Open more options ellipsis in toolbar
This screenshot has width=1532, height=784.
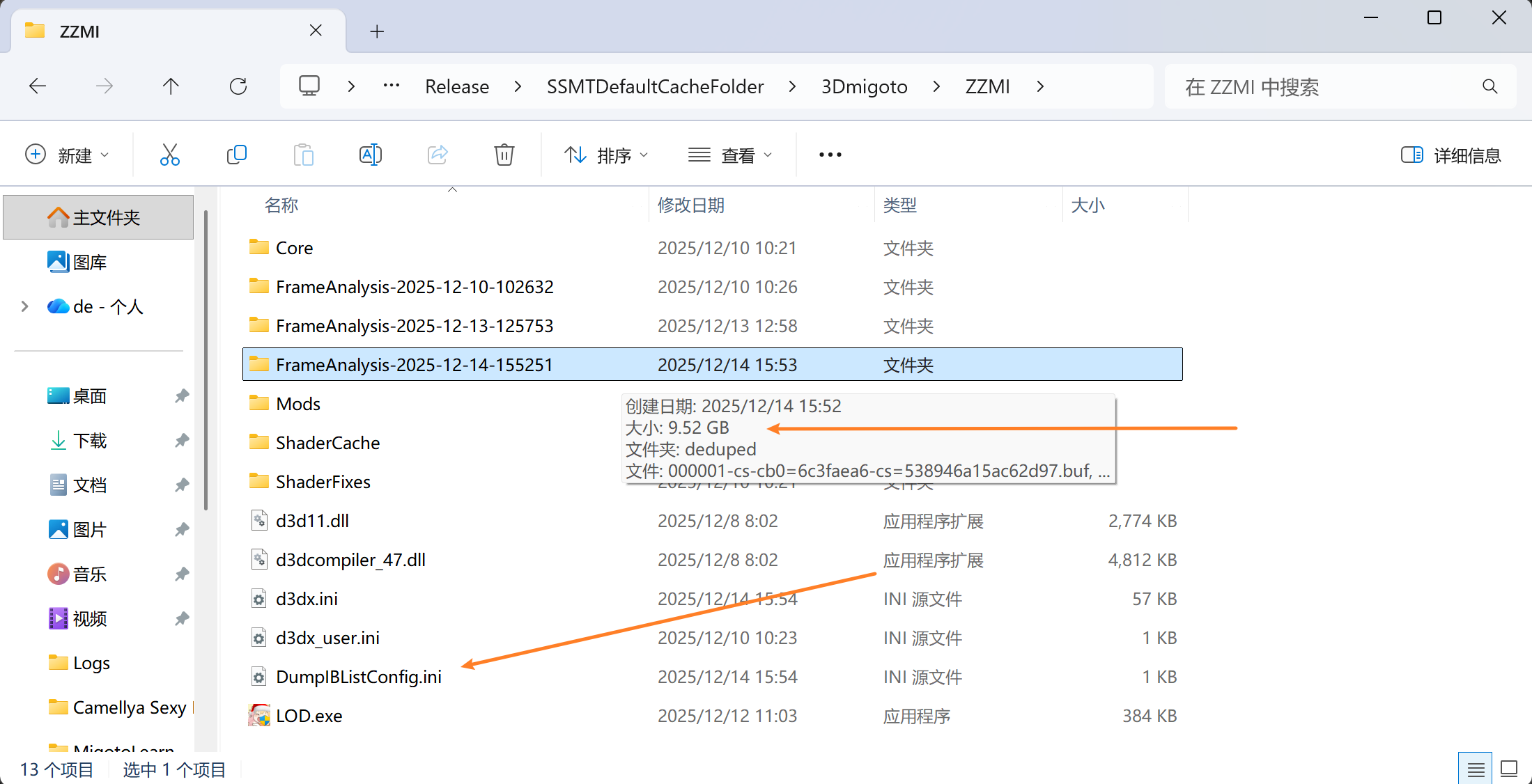830,155
